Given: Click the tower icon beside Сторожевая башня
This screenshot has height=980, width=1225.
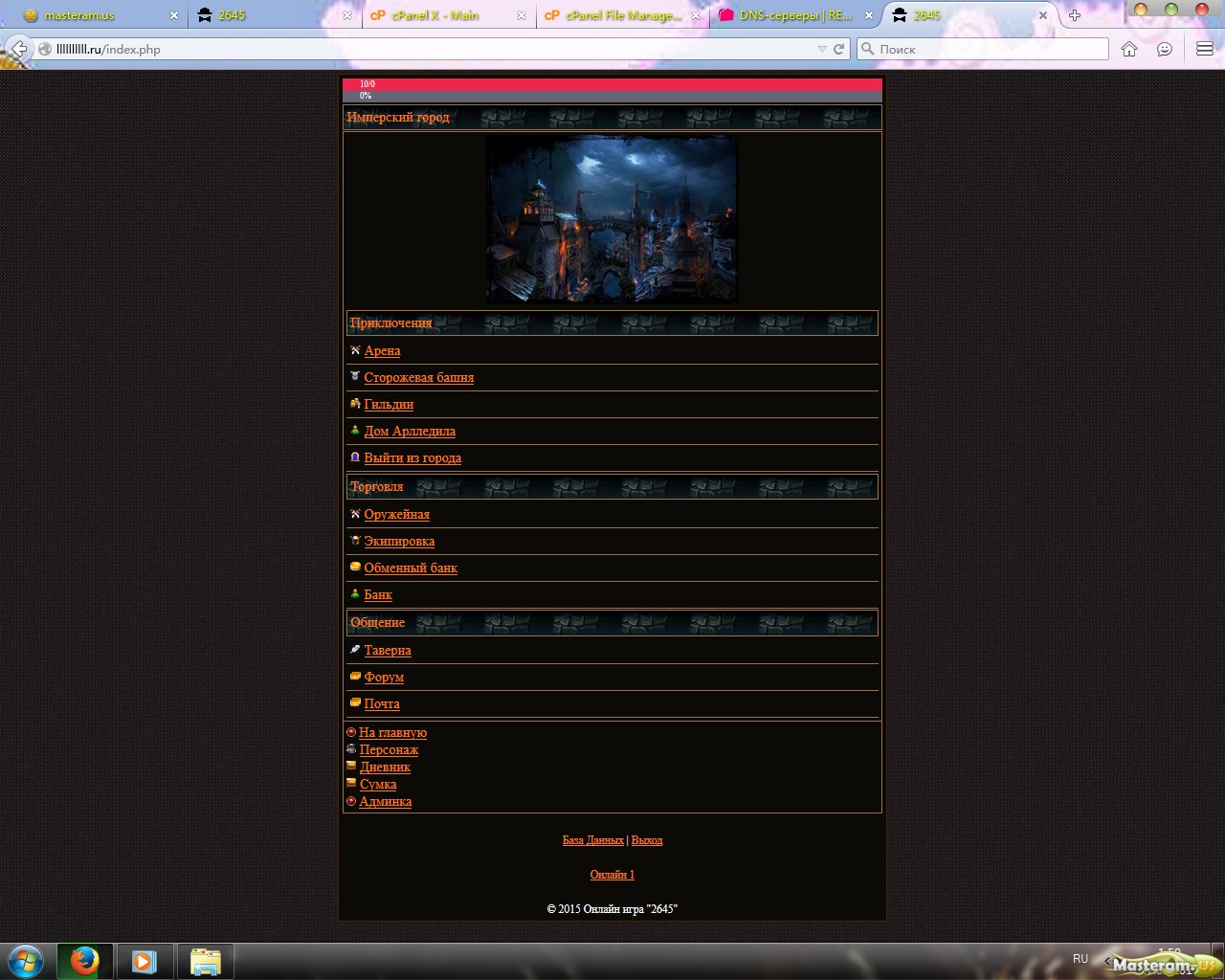Looking at the screenshot, I should [355, 377].
